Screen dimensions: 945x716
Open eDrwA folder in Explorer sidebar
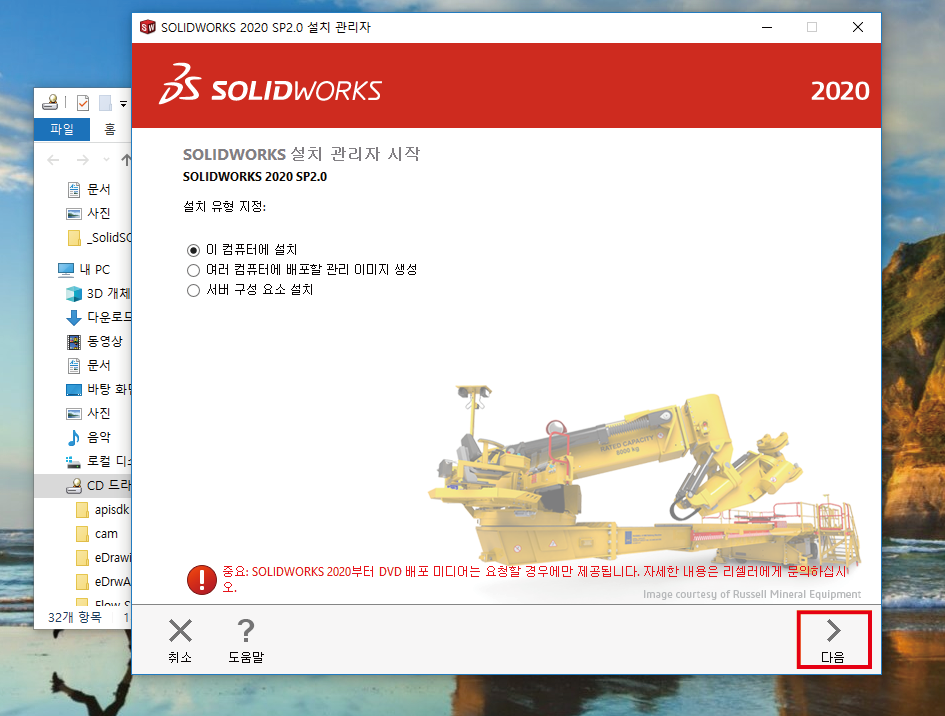pyautogui.click(x=103, y=582)
